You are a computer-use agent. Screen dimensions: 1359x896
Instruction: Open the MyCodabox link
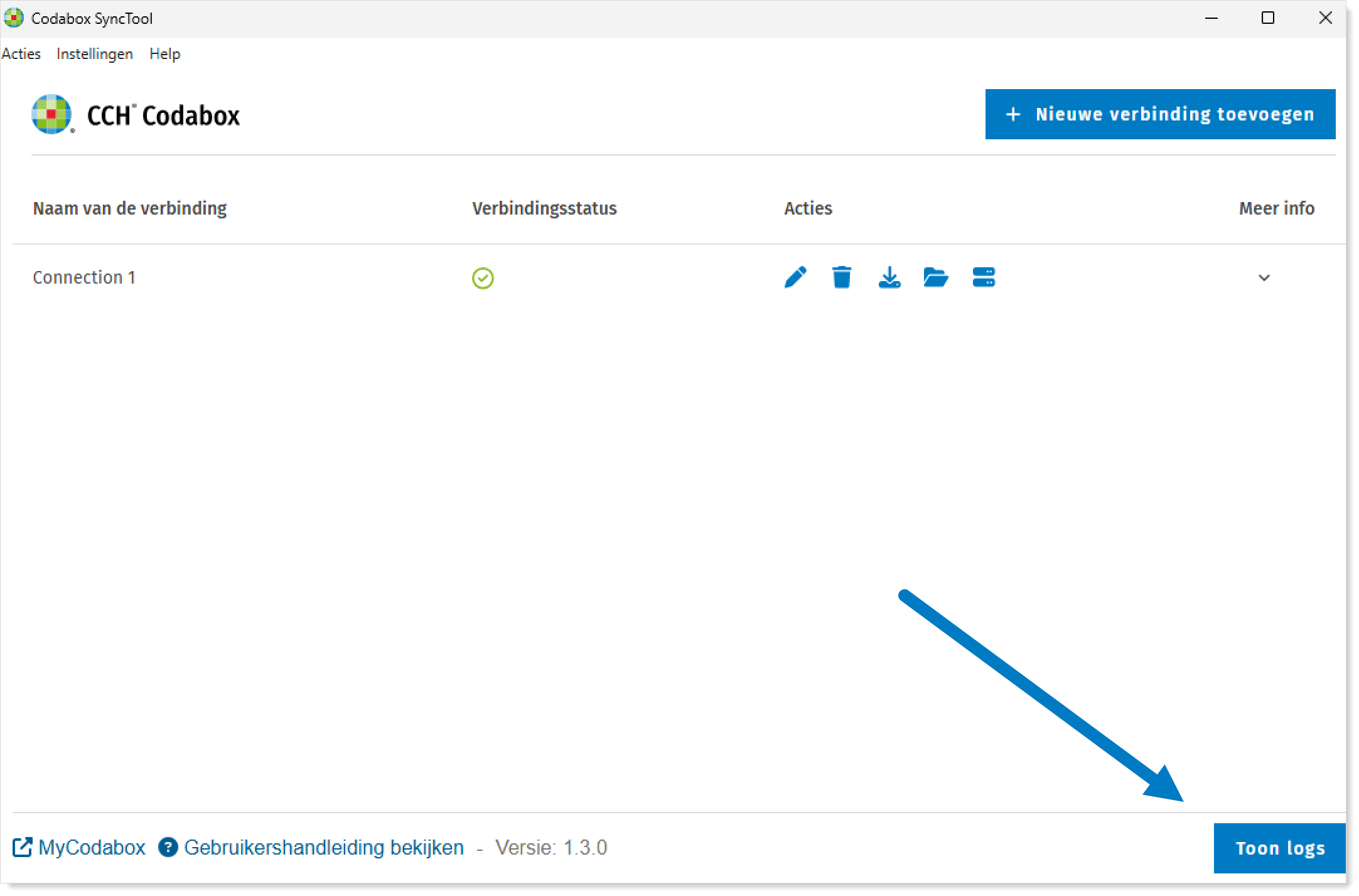[92, 848]
